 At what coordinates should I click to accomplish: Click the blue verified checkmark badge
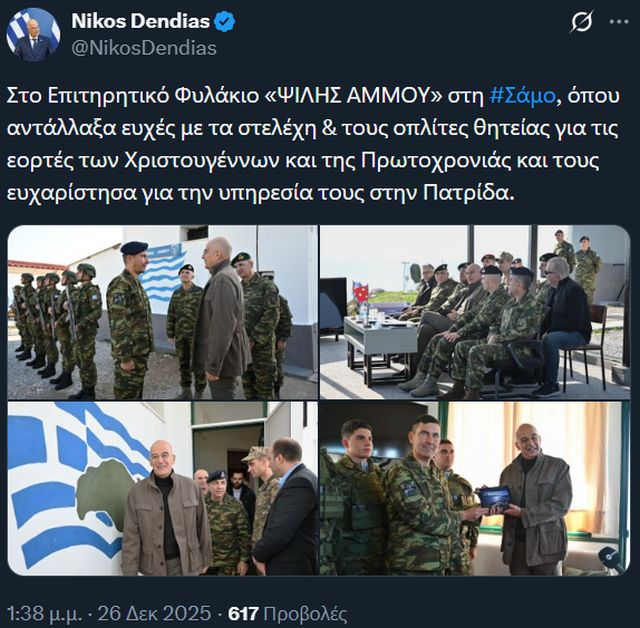(225, 21)
